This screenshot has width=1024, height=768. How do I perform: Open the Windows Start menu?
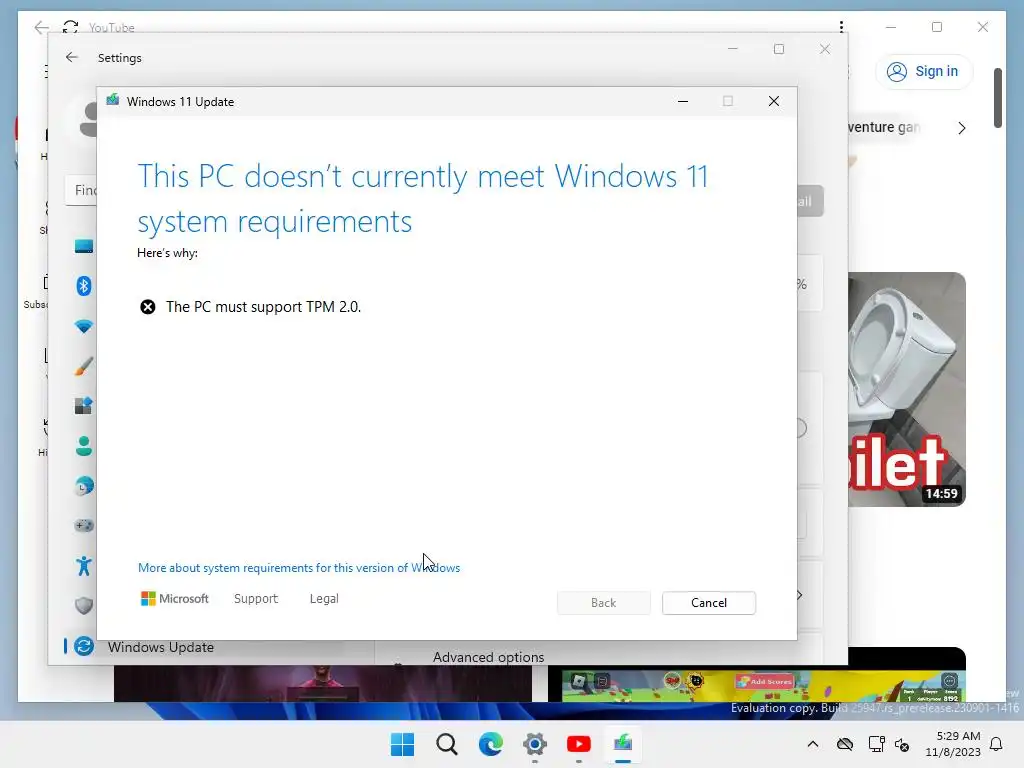pyautogui.click(x=402, y=744)
